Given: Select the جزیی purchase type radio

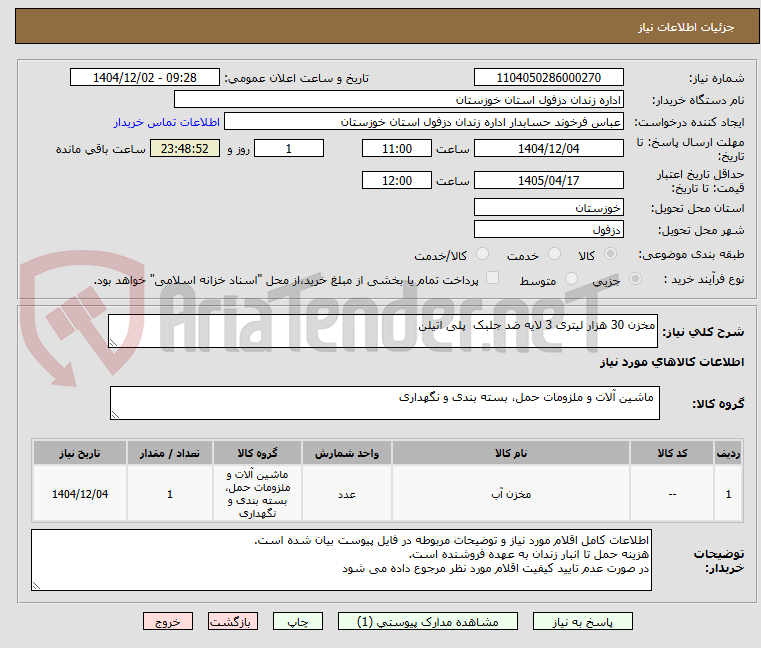Looking at the screenshot, I should point(635,279).
